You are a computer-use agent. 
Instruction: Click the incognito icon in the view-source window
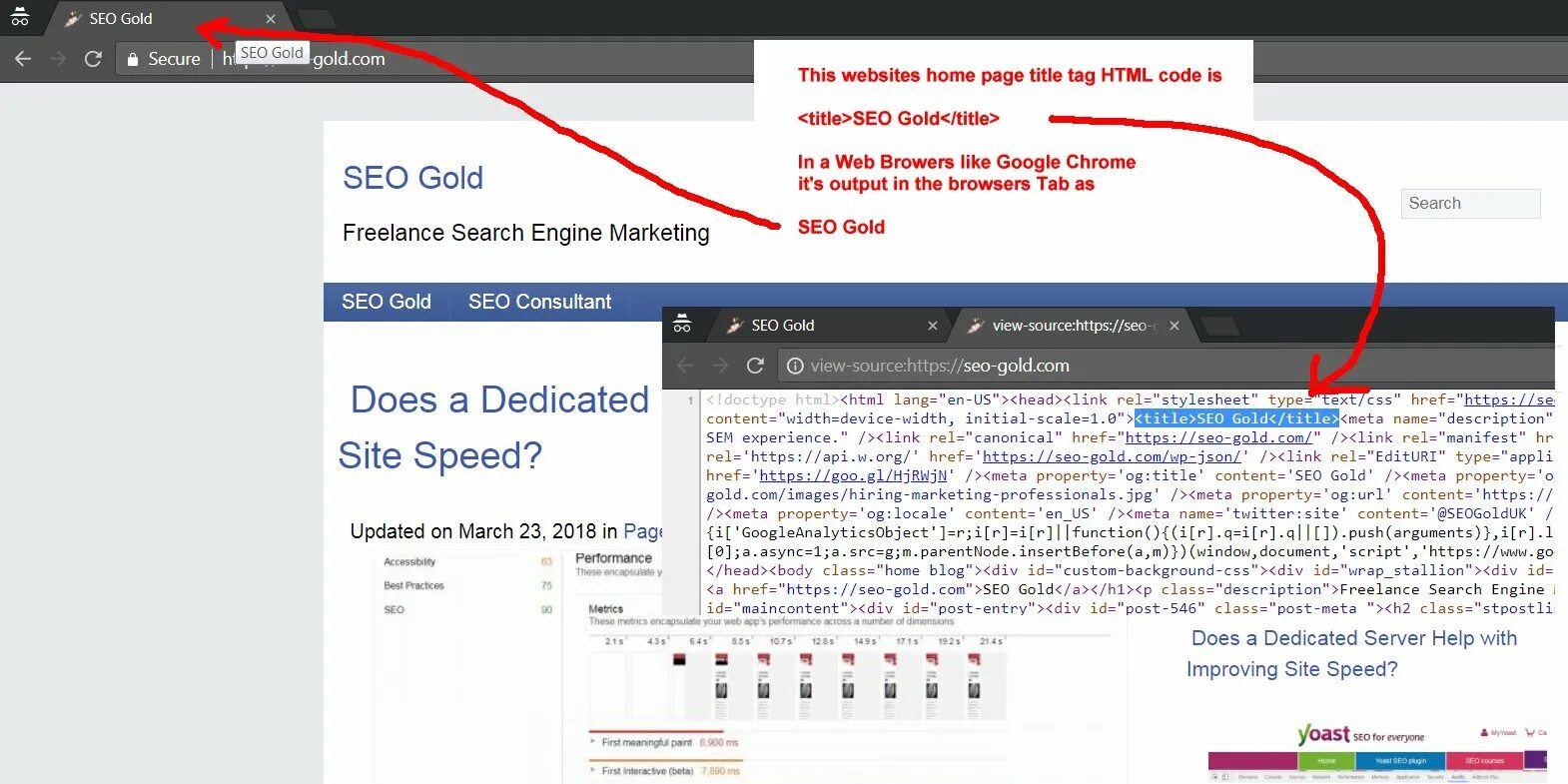pyautogui.click(x=682, y=324)
